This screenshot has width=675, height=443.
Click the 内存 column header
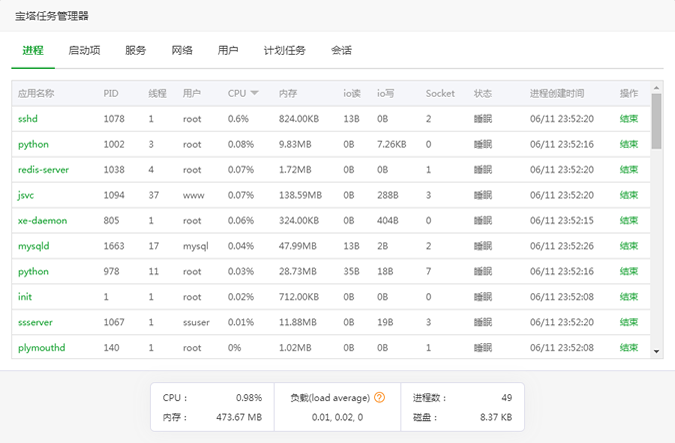tap(288, 93)
